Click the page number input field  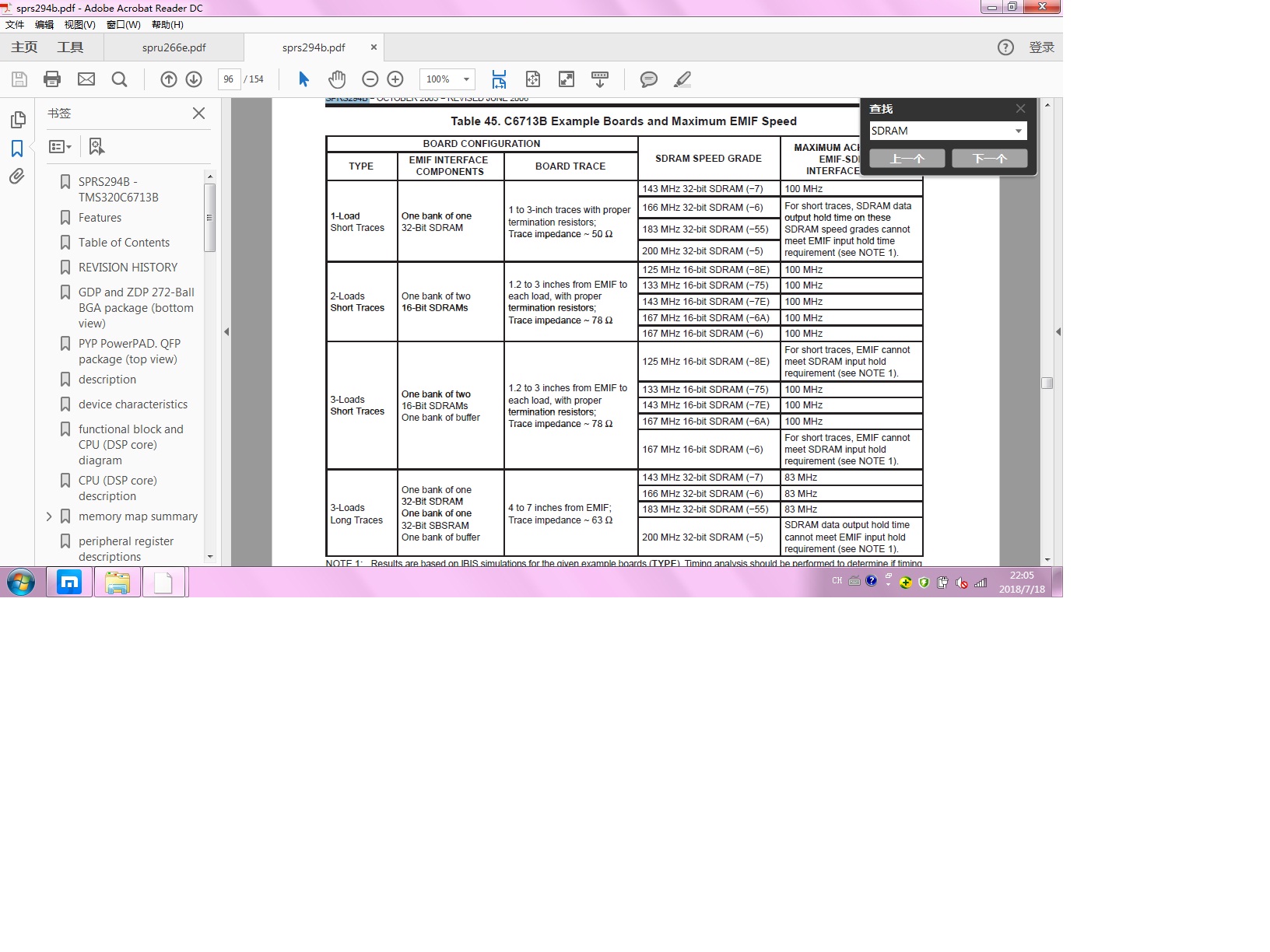pyautogui.click(x=229, y=79)
